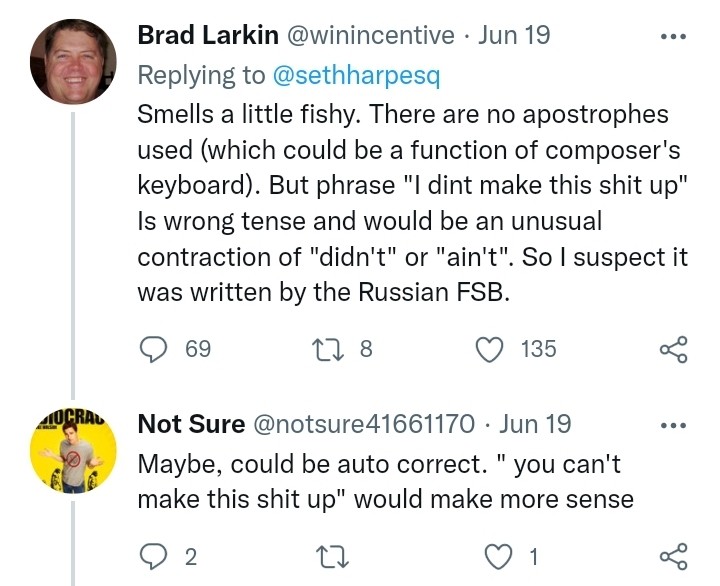
Task: Reply to Brad Larkin's tweet
Action: (153, 349)
